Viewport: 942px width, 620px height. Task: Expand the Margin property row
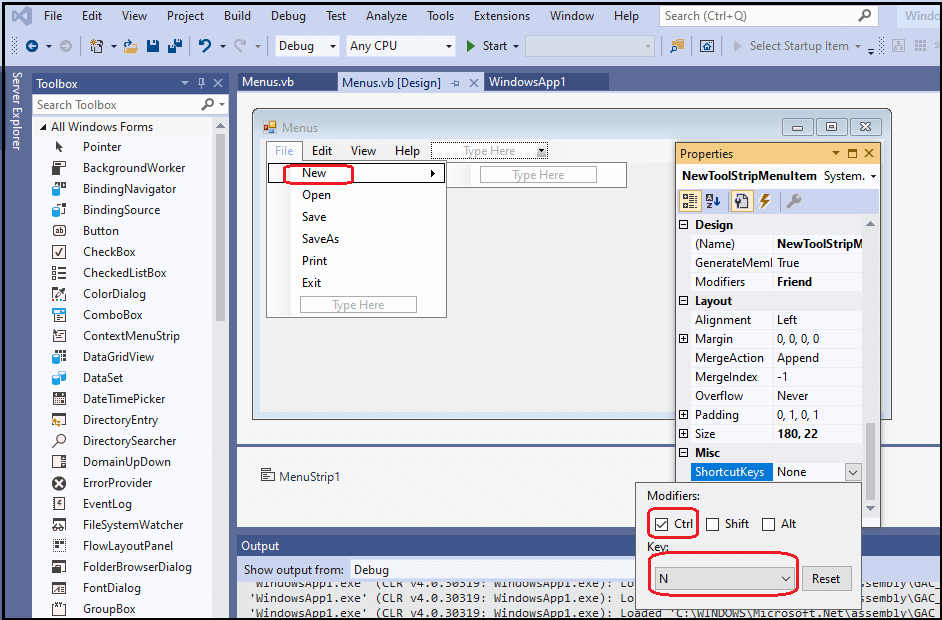(x=684, y=340)
